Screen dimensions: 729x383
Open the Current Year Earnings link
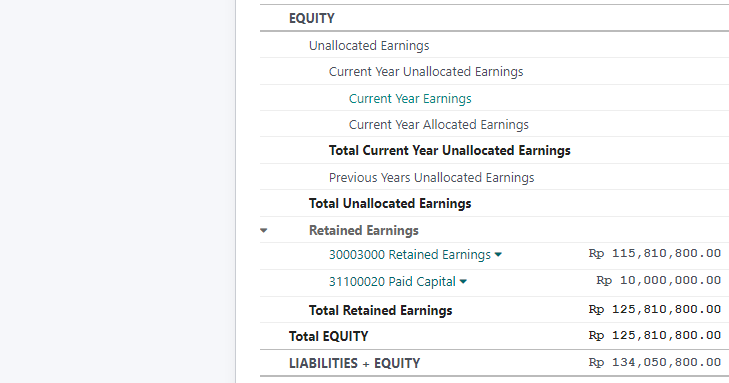410,99
